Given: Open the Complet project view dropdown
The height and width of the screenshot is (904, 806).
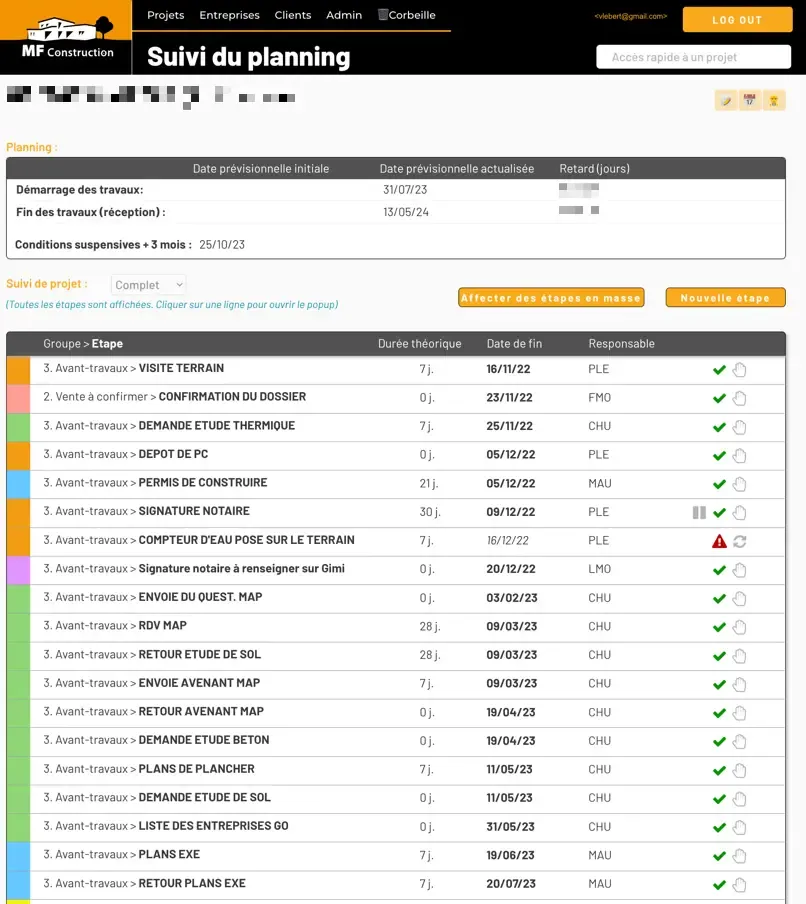Looking at the screenshot, I should pyautogui.click(x=148, y=285).
